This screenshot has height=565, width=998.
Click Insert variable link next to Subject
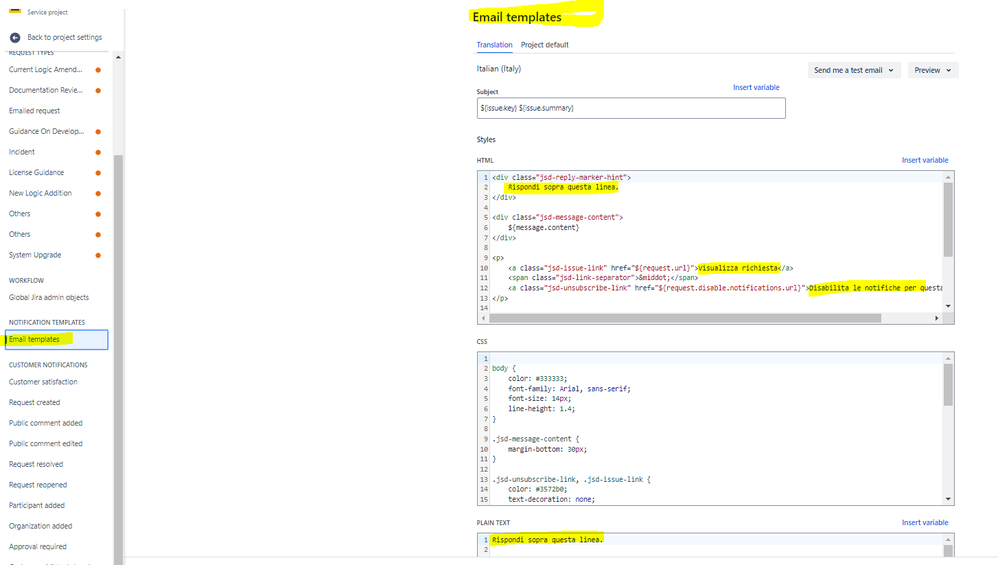click(x=756, y=87)
